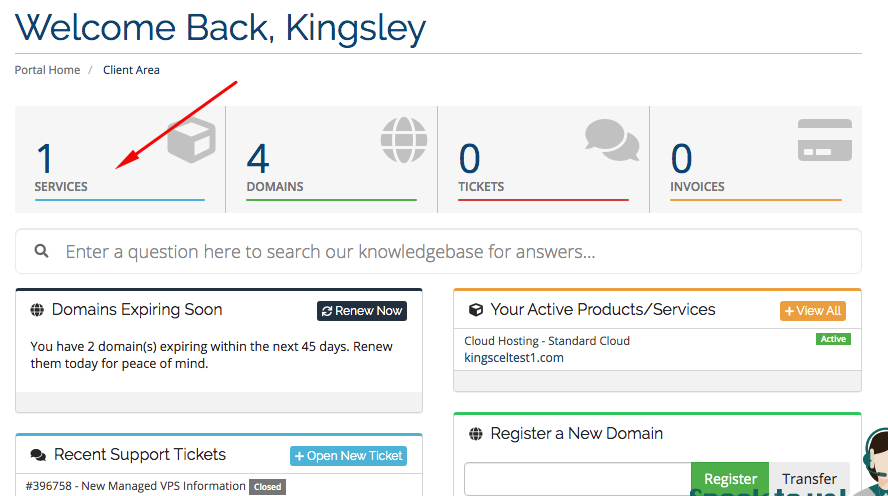The width and height of the screenshot is (888, 496).
Task: Open ticket #396758 New Managed VPS Information
Action: pyautogui.click(x=138, y=486)
